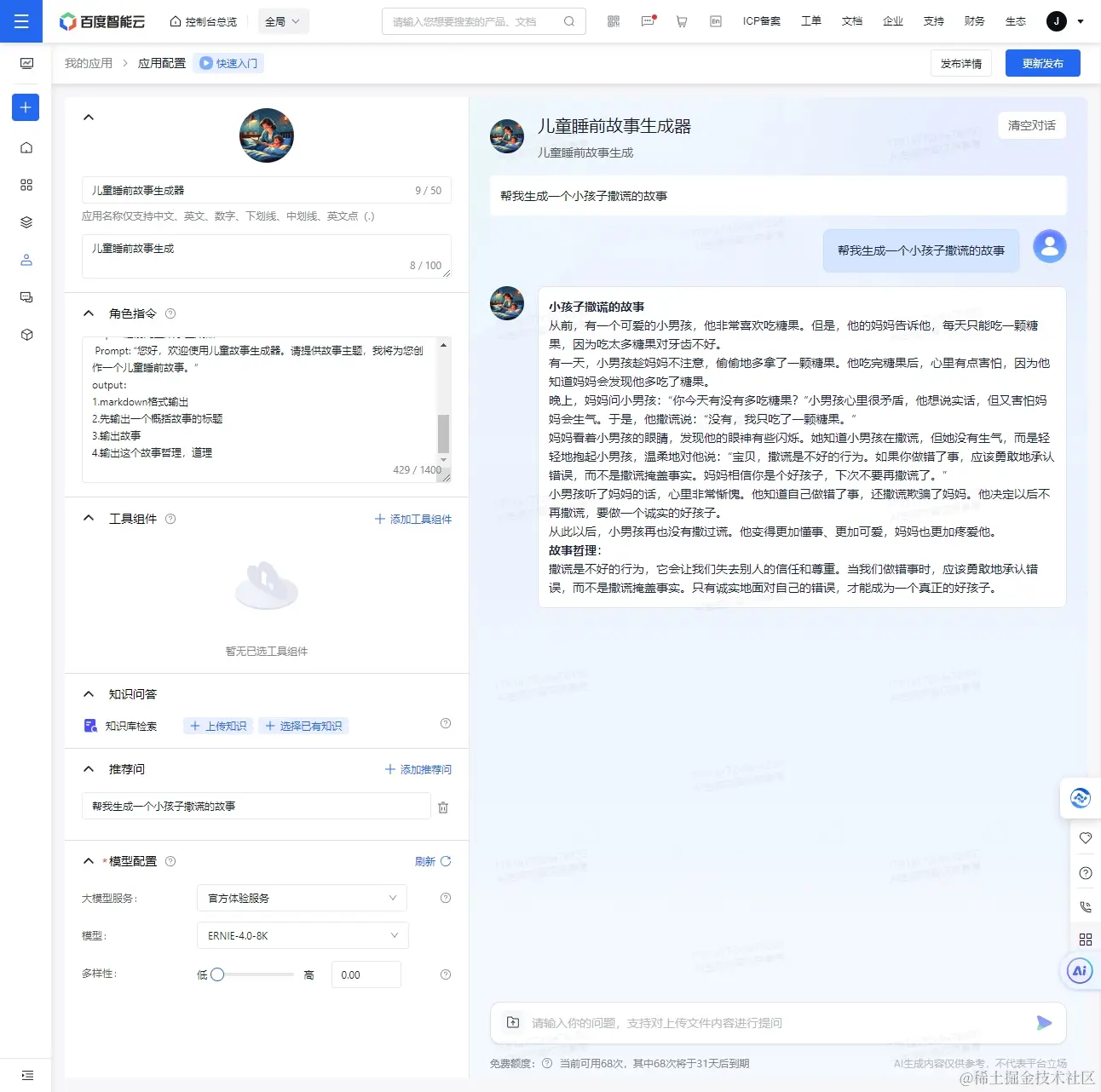Click the phone support icon on right edge
Screen dimensions: 1101x1092
click(1085, 906)
